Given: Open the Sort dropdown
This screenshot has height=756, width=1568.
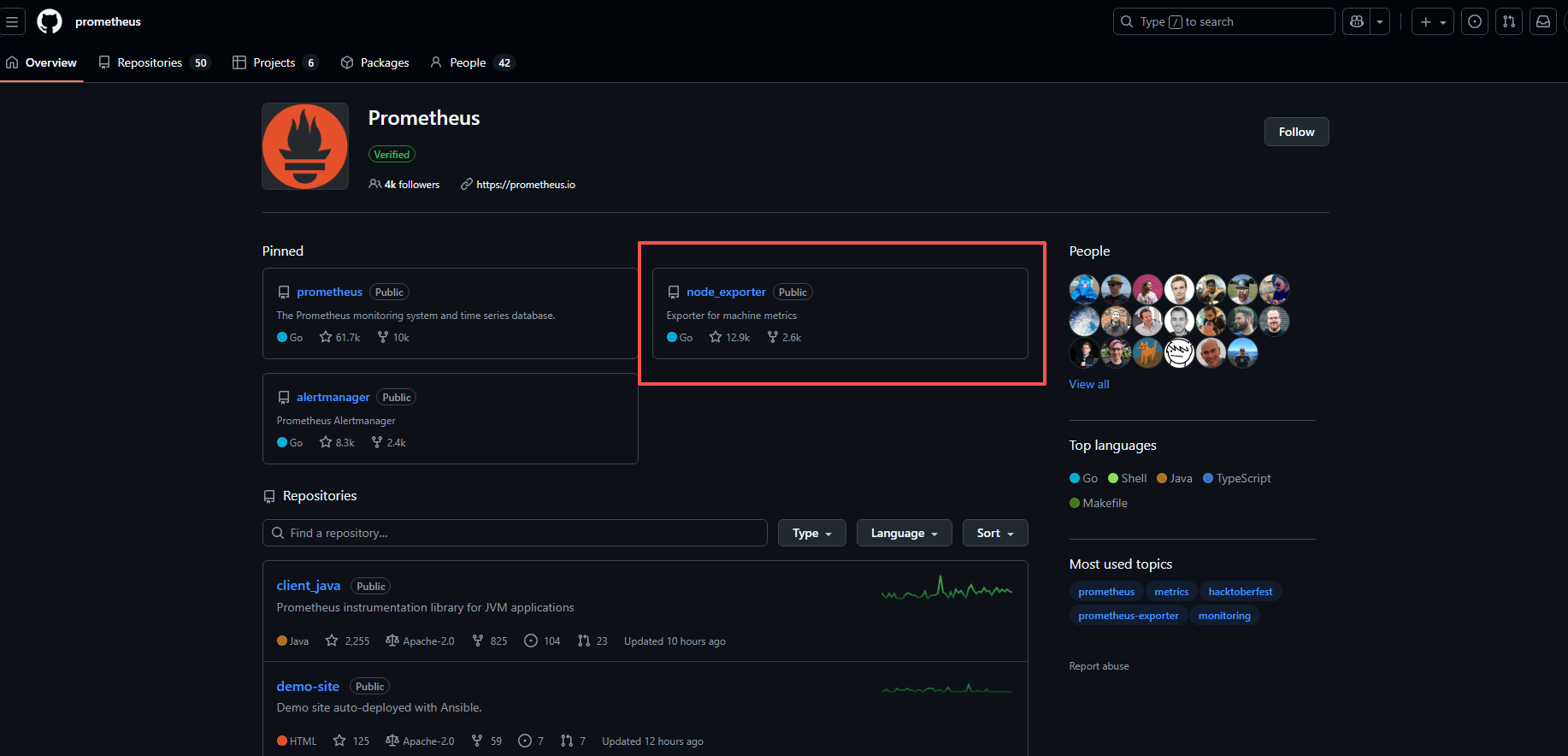Looking at the screenshot, I should (995, 533).
